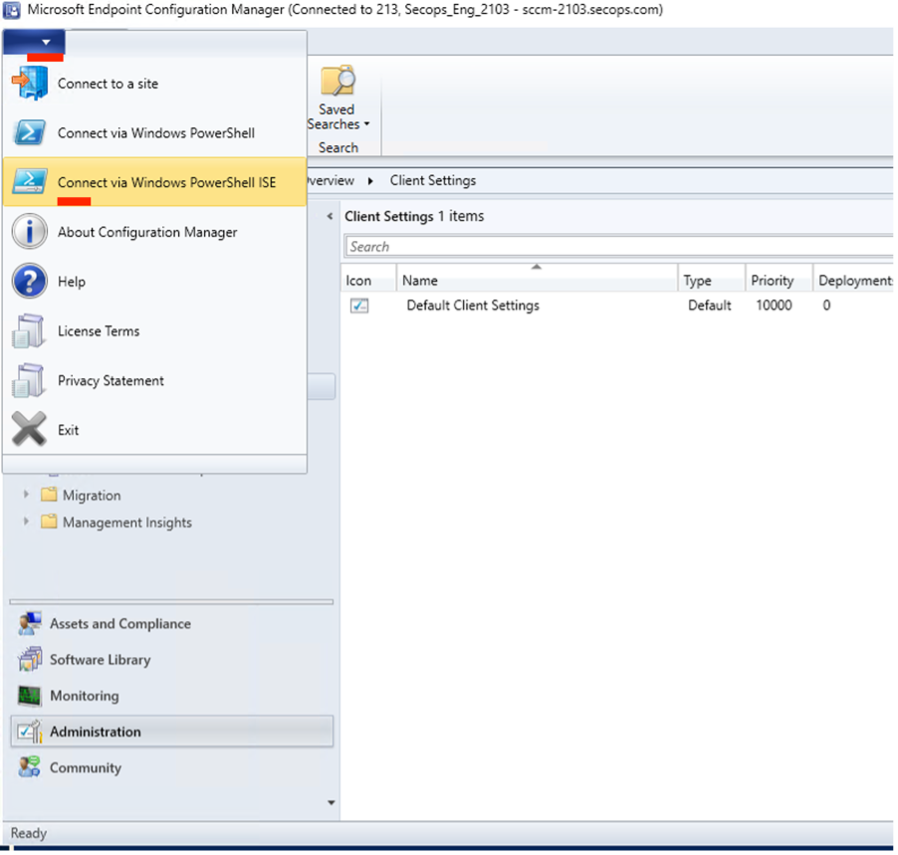This screenshot has height=855, width=898.
Task: Click the Overview breadcrumb
Action: click(331, 180)
